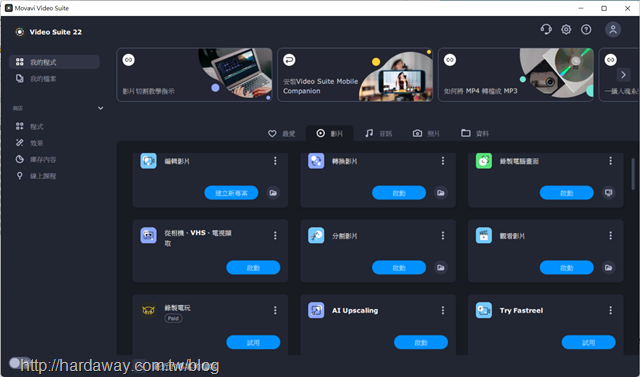Open 影片切割教學指示 banner card

tap(194, 75)
